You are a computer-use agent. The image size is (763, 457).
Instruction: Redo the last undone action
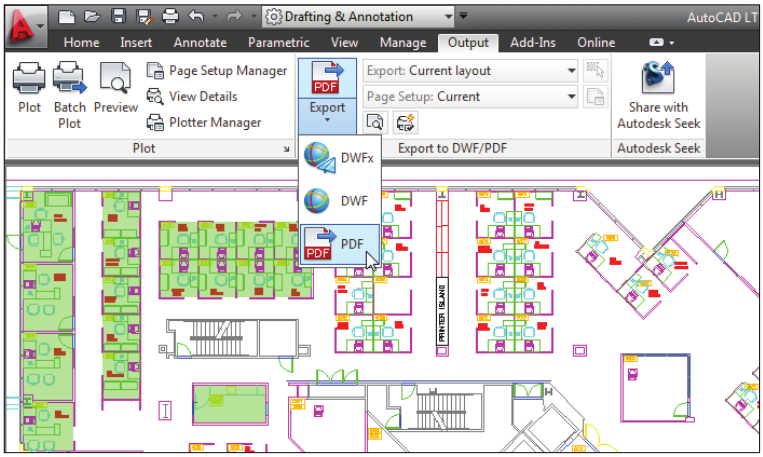pyautogui.click(x=234, y=17)
